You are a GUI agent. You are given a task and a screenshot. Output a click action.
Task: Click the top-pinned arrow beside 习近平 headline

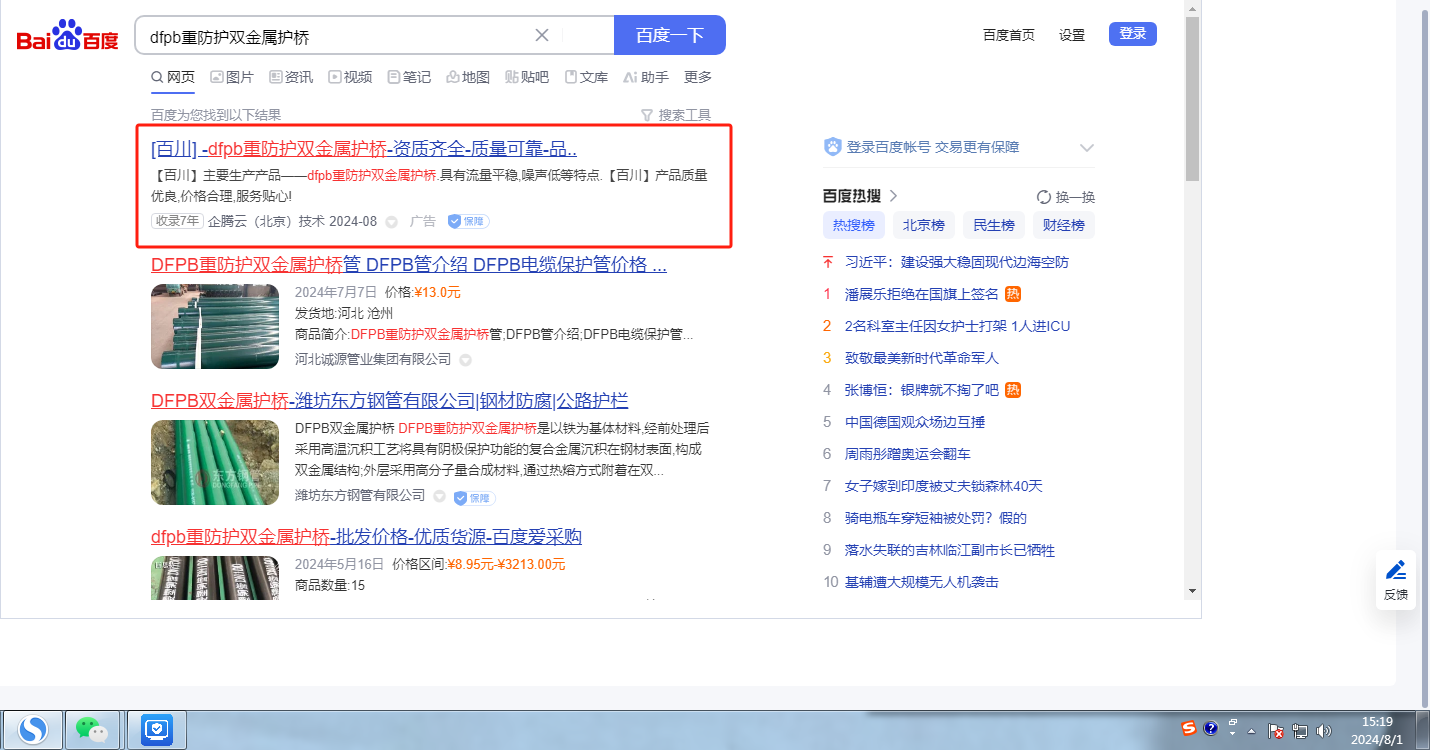tap(827, 262)
